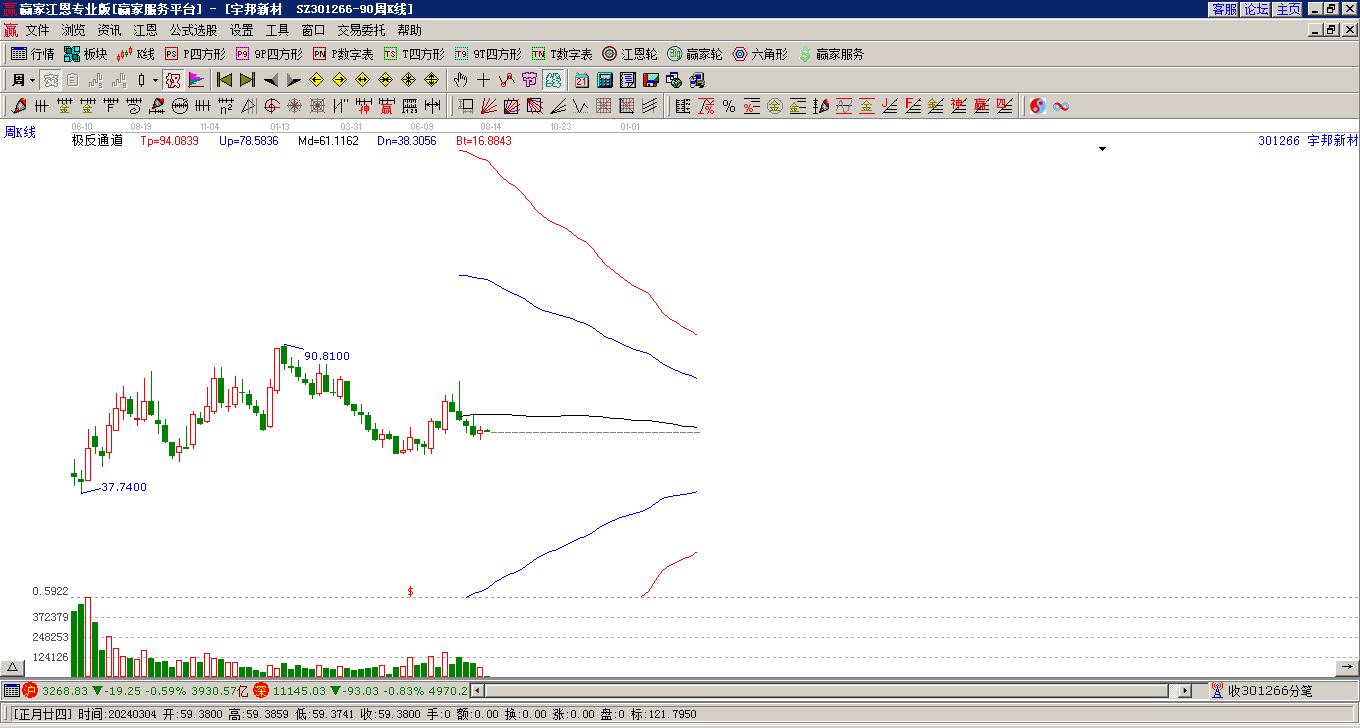Screen dimensions: 1360x728
Task: Click the 301266 宇邦新材 stock name
Action: pos(1308,141)
